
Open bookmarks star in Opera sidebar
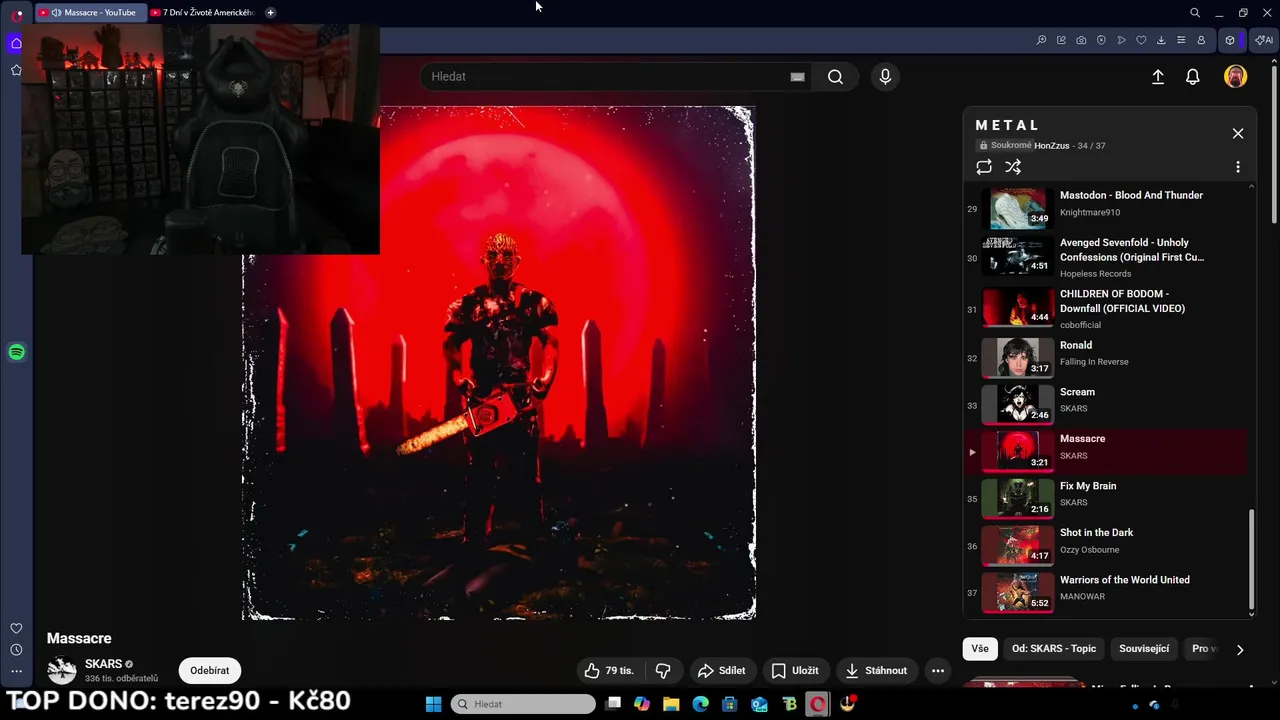16,70
